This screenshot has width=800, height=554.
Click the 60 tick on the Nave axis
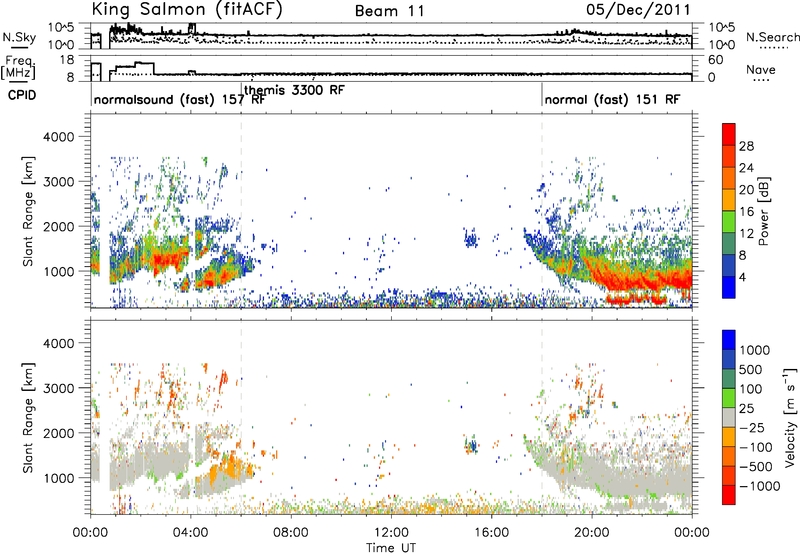pyautogui.click(x=715, y=60)
